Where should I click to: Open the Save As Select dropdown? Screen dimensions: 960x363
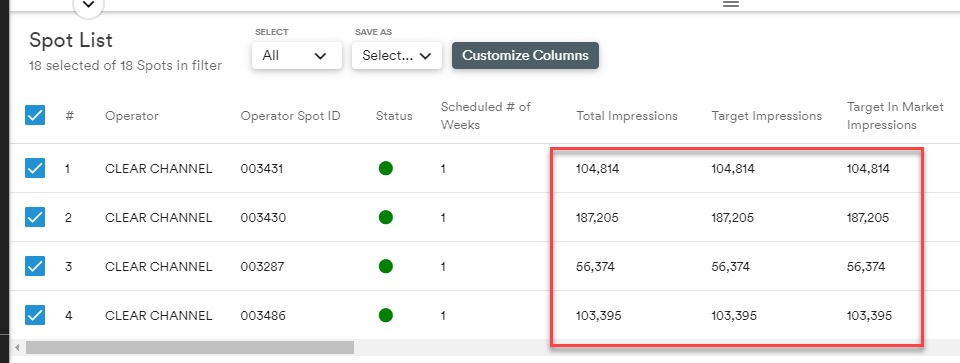tap(397, 56)
